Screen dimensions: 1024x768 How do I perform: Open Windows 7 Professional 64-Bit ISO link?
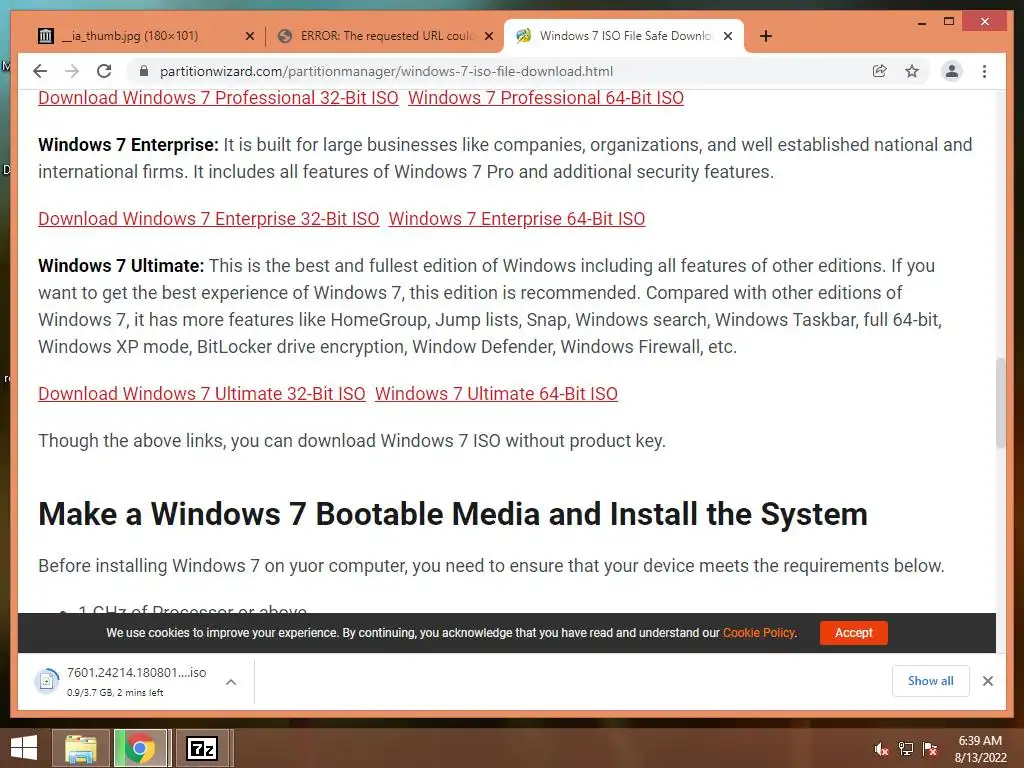pyautogui.click(x=546, y=98)
